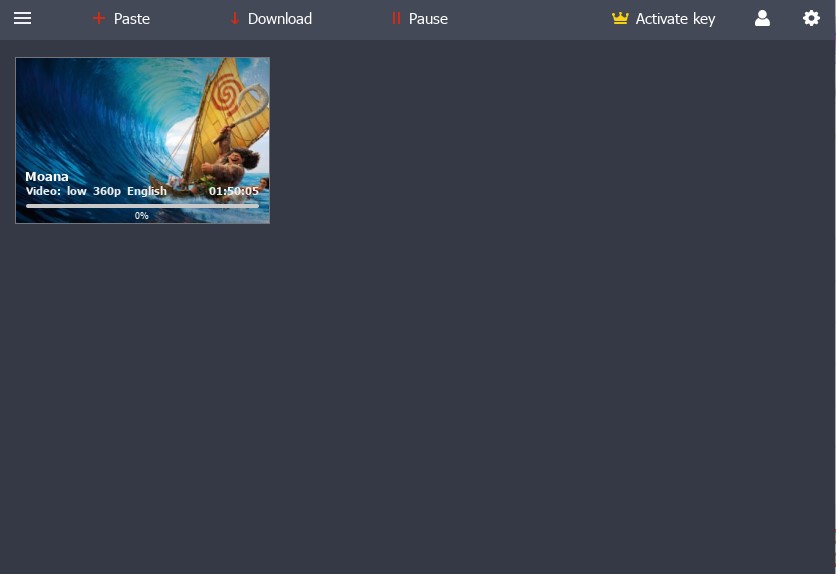Click the 'Video:' label on Moana card
Screen dimensions: 836x574
coord(43,191)
